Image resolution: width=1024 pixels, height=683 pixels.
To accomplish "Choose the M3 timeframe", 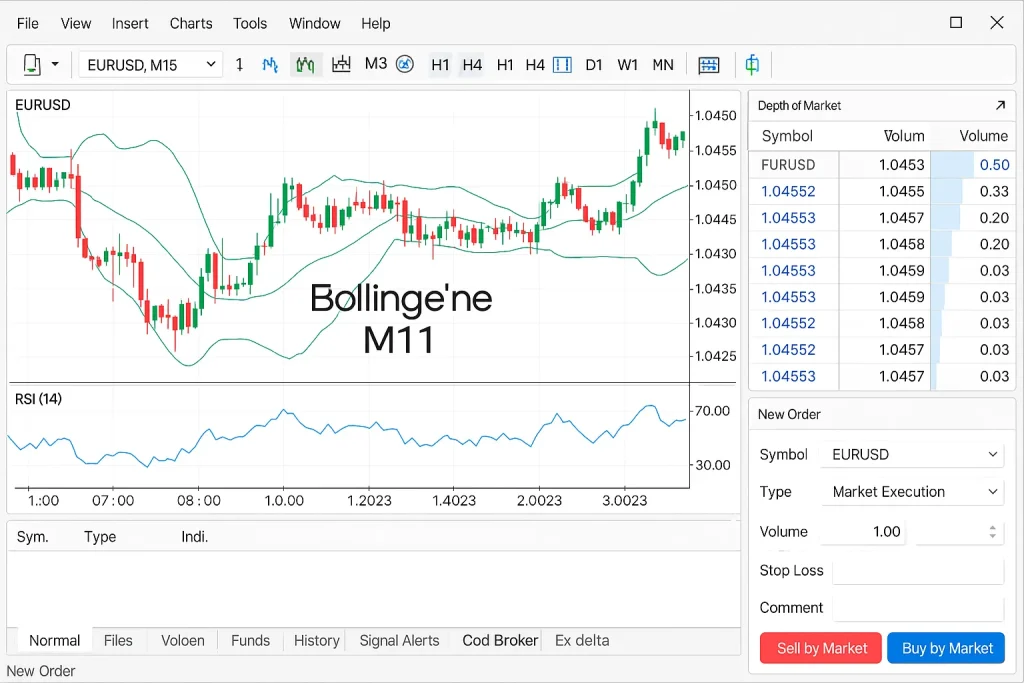I will (x=376, y=64).
